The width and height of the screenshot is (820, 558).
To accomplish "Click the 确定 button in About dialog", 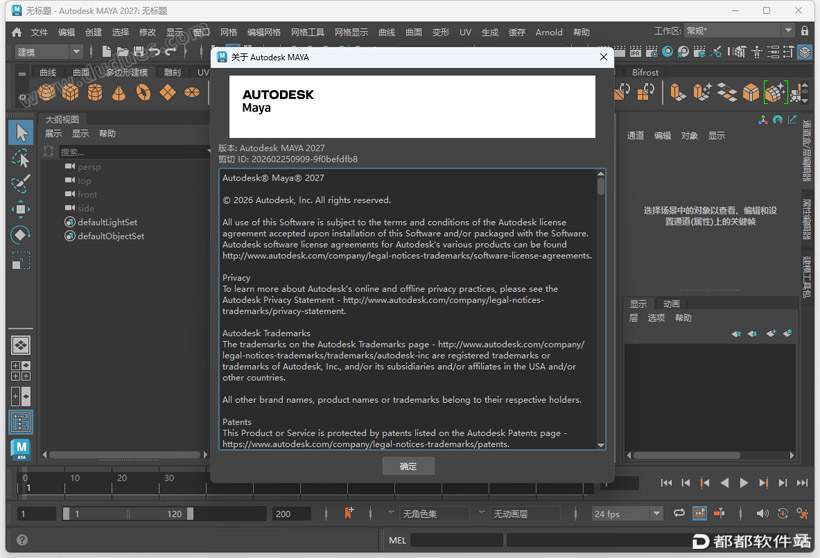I will click(408, 466).
